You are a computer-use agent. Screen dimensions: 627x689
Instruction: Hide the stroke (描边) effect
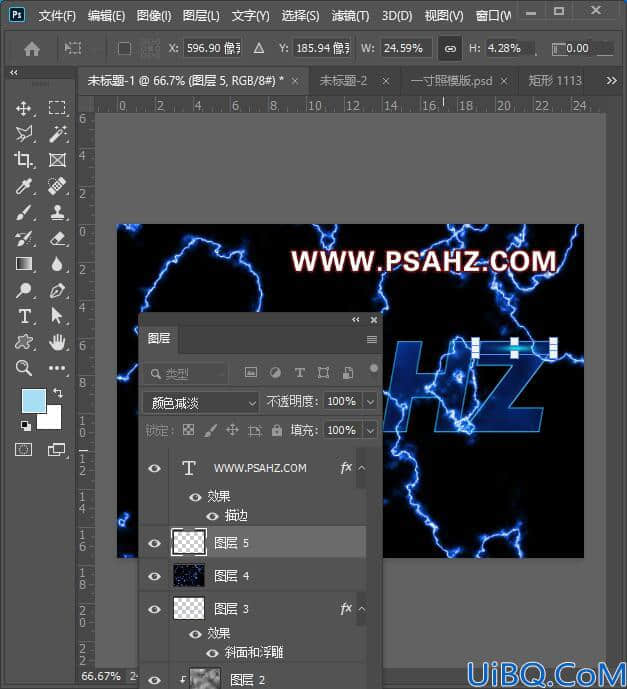point(212,516)
